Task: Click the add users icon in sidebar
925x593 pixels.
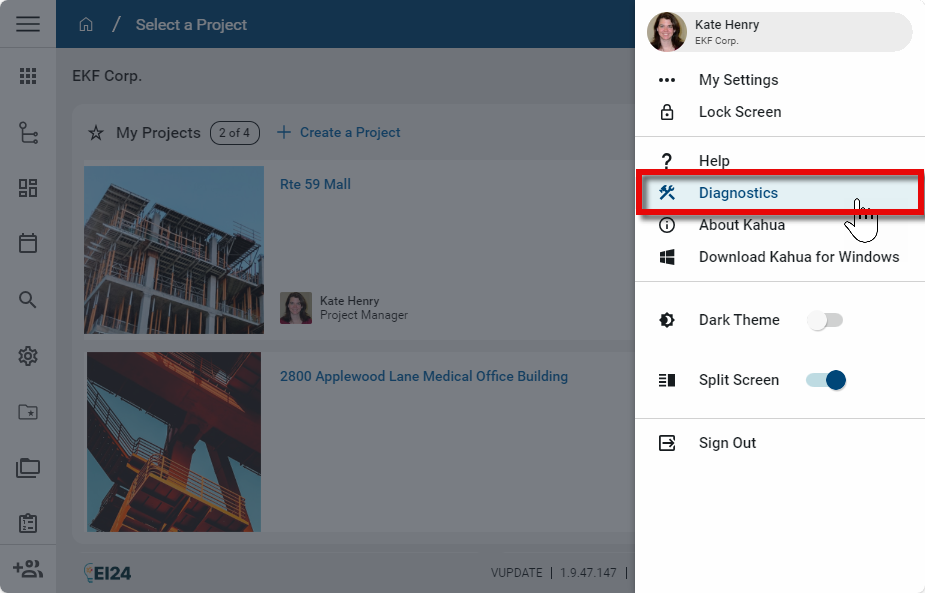Action: coord(28,569)
